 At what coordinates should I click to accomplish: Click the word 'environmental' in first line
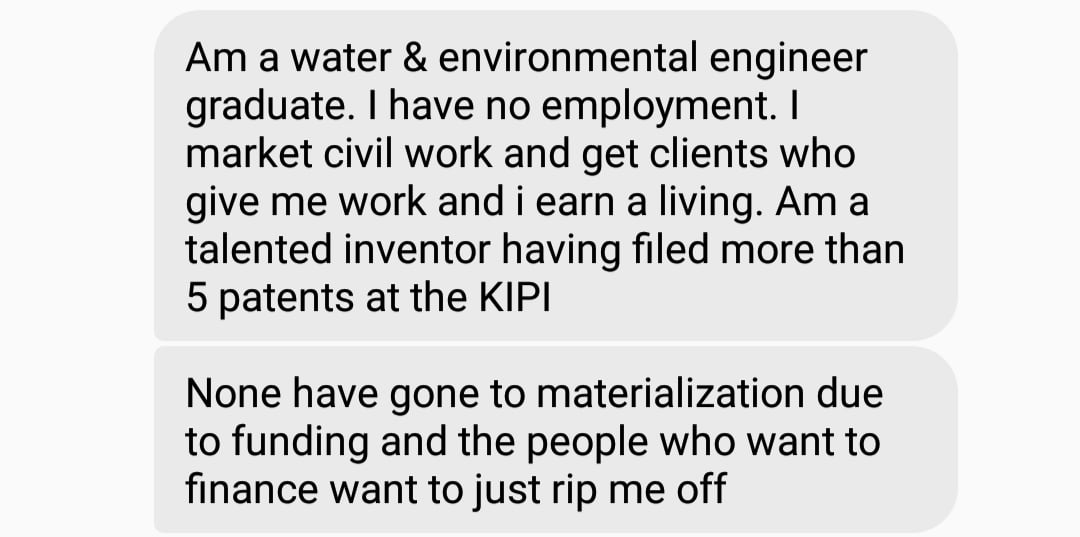tap(568, 58)
